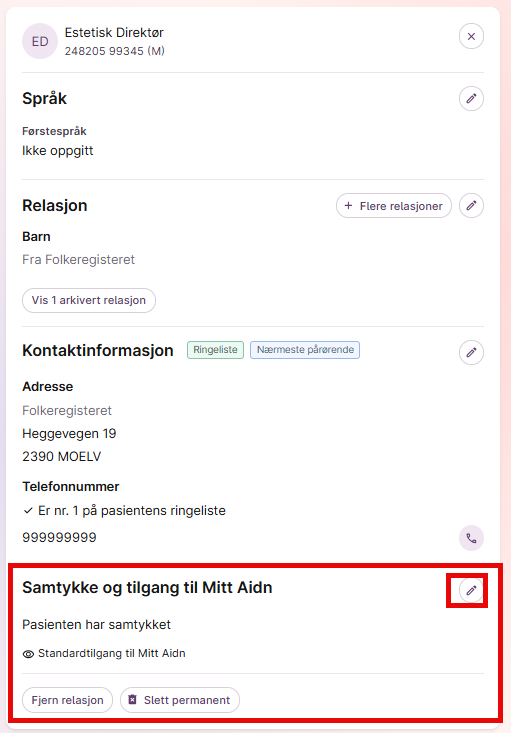
Task: Show the 1 archived relation
Action: pos(89,300)
